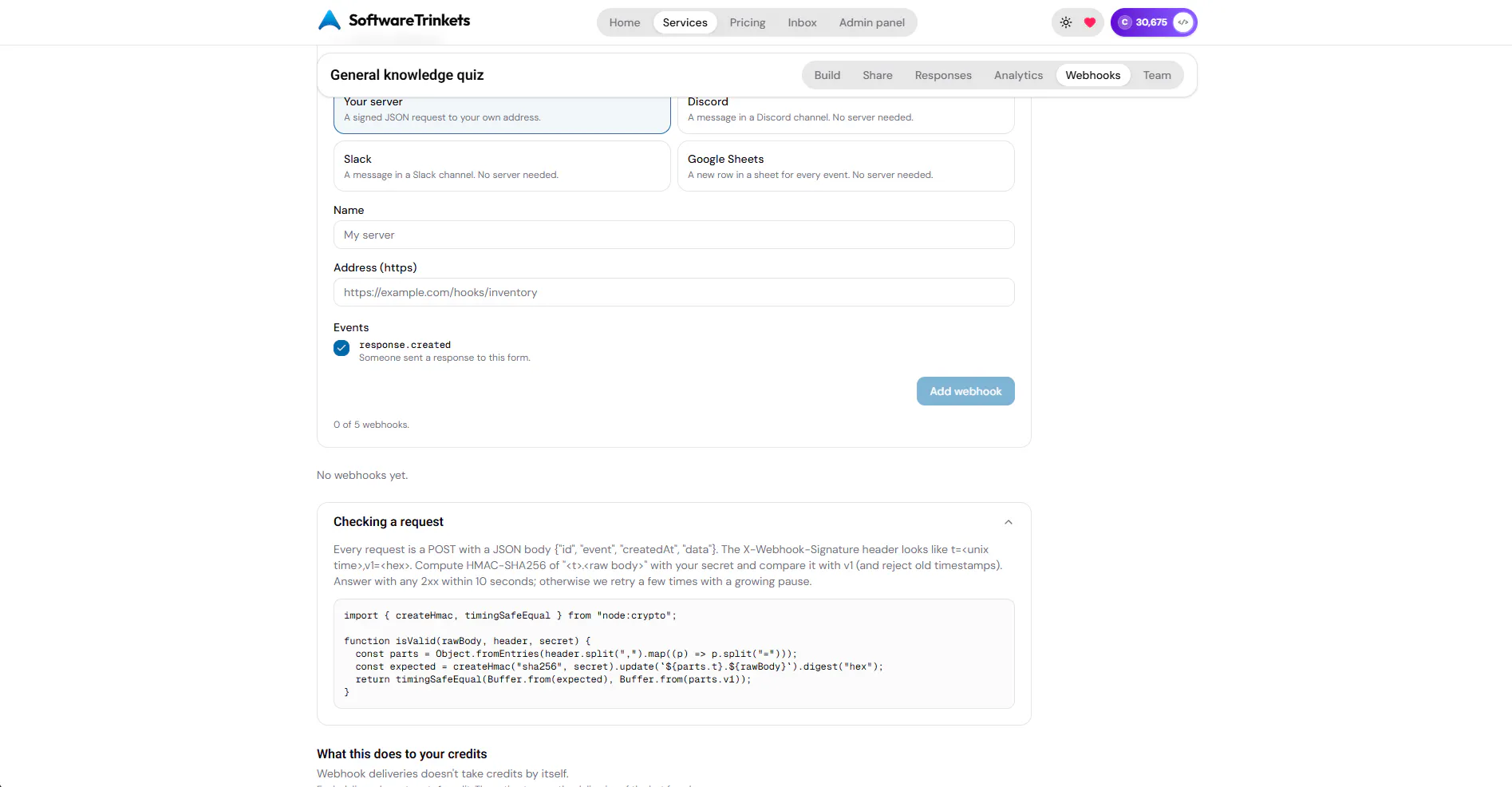Screen dimensions: 1512x787
Task: Switch to the Responses tab
Action: pyautogui.click(x=943, y=75)
